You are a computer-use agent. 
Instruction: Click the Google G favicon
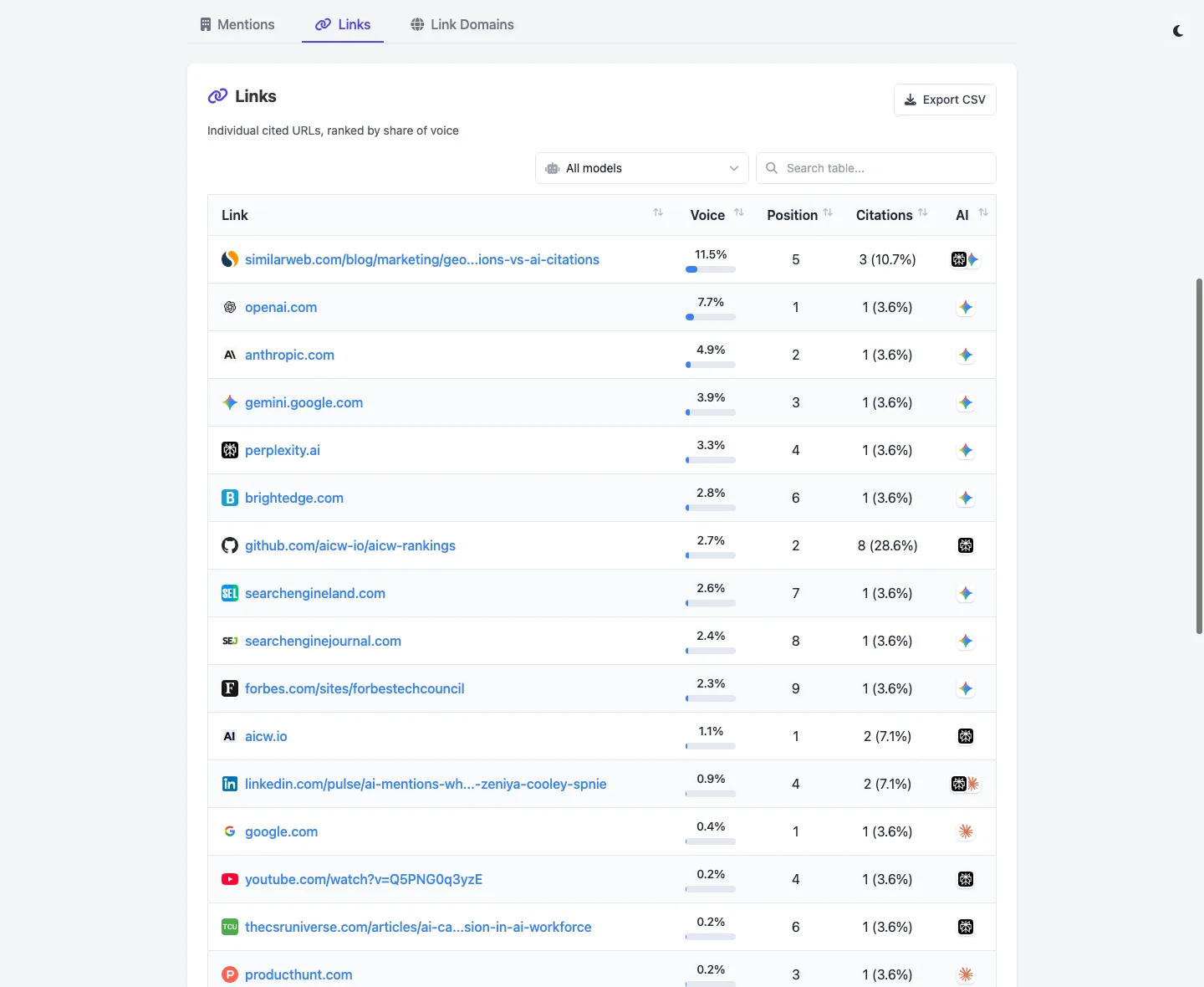230,831
